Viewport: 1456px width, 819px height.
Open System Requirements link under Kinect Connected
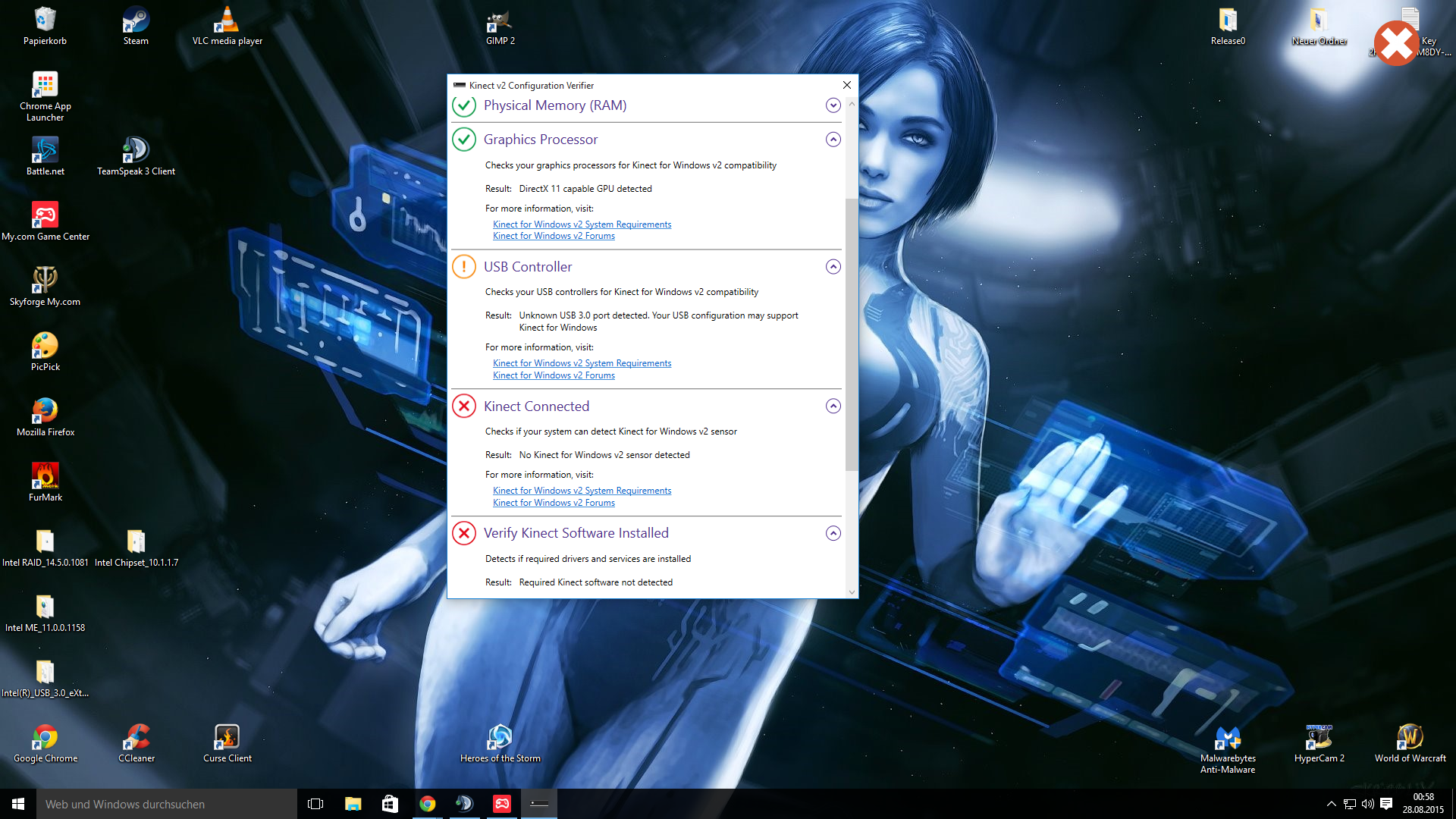point(582,491)
